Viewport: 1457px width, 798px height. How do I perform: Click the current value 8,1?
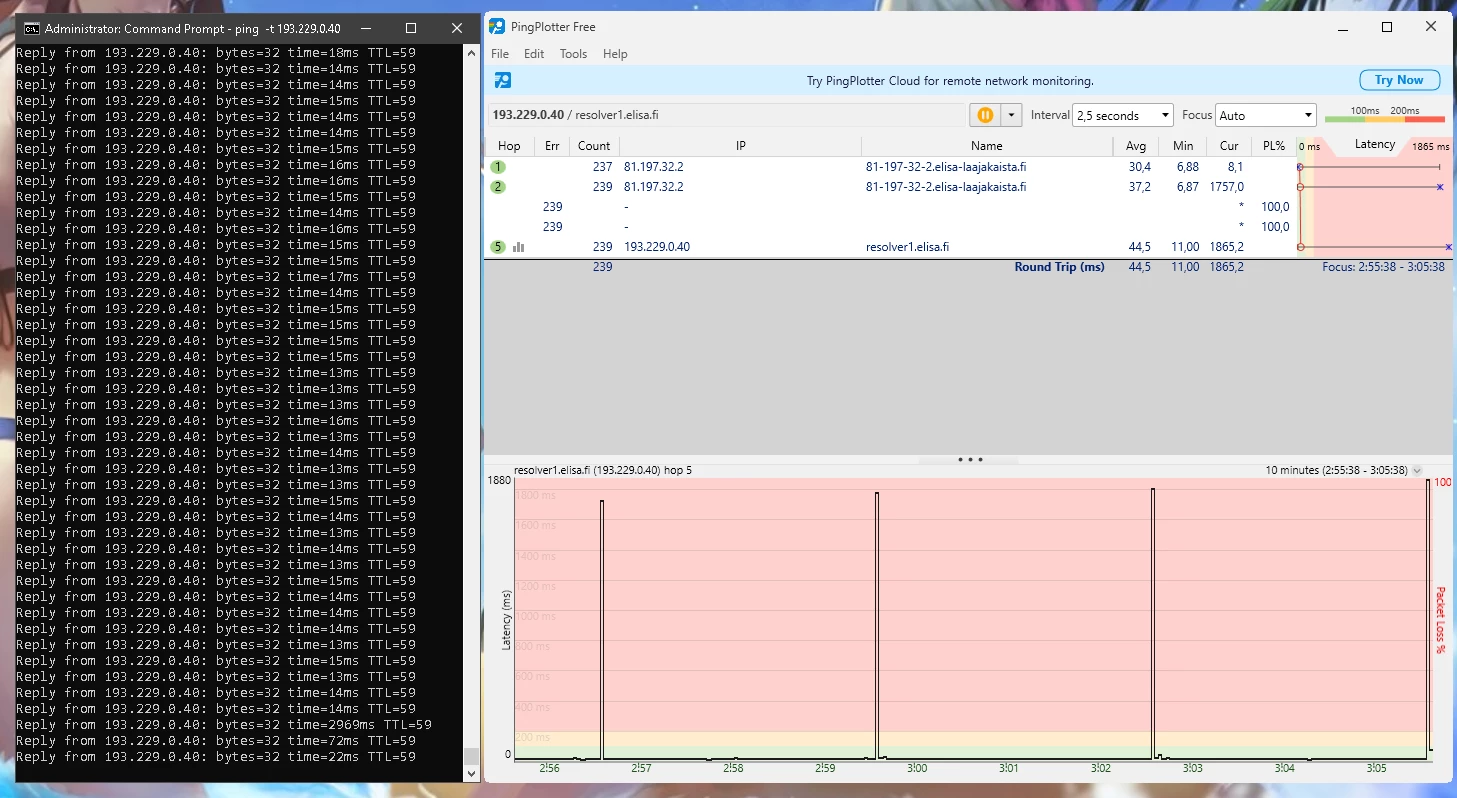click(1235, 167)
